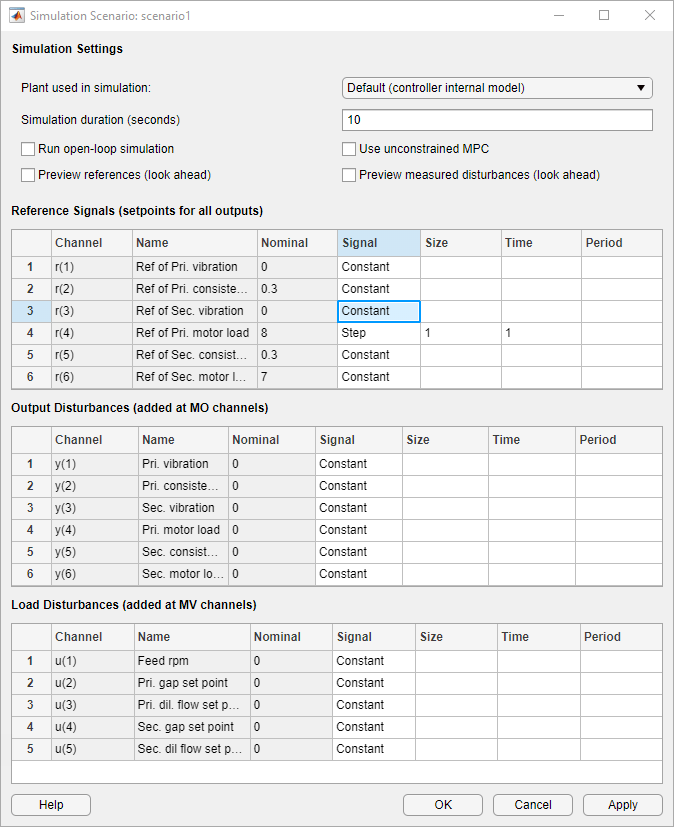
Task: Click the Size cell for Ref of Pri. motor load
Action: (x=460, y=333)
